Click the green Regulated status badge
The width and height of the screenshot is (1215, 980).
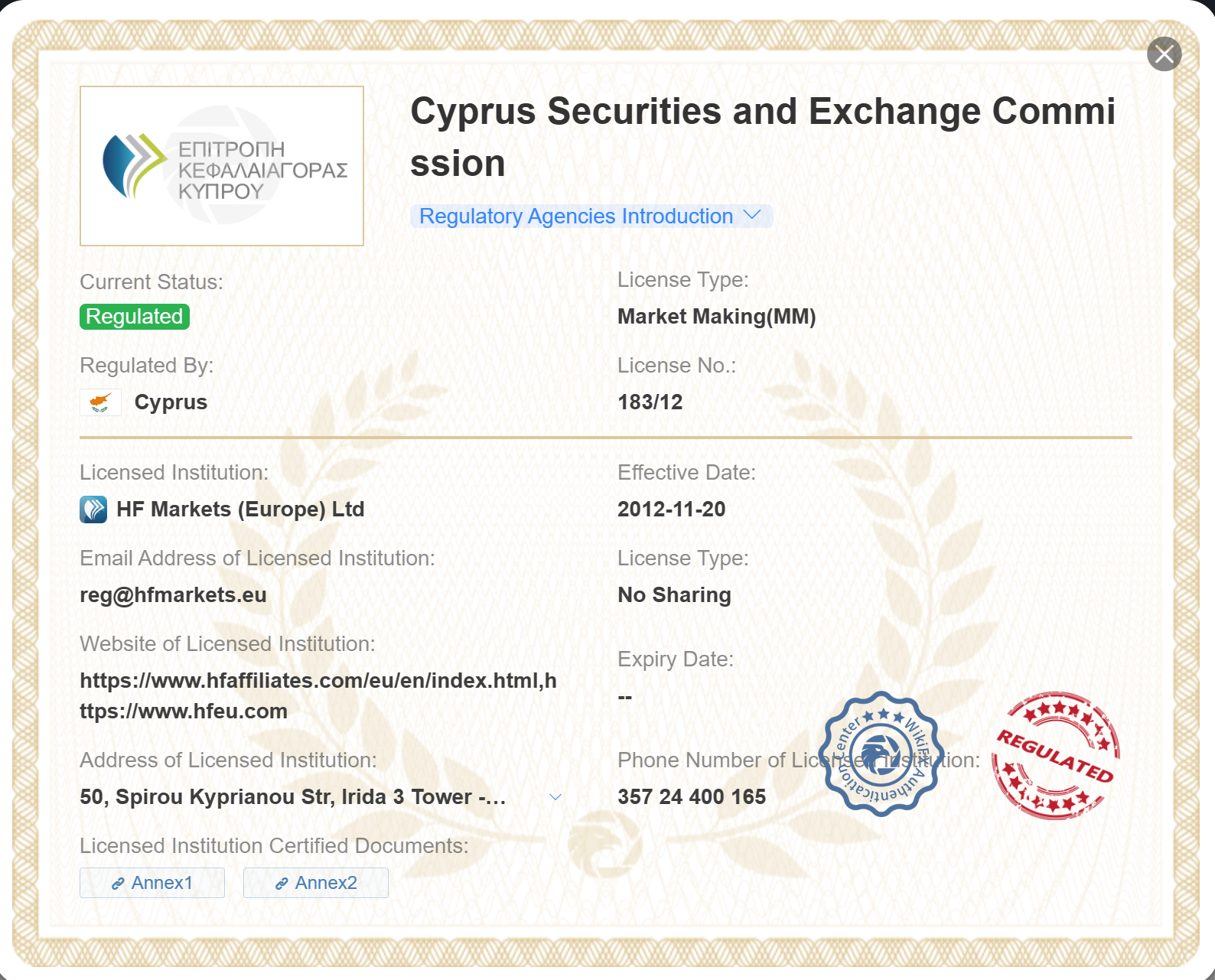(135, 317)
